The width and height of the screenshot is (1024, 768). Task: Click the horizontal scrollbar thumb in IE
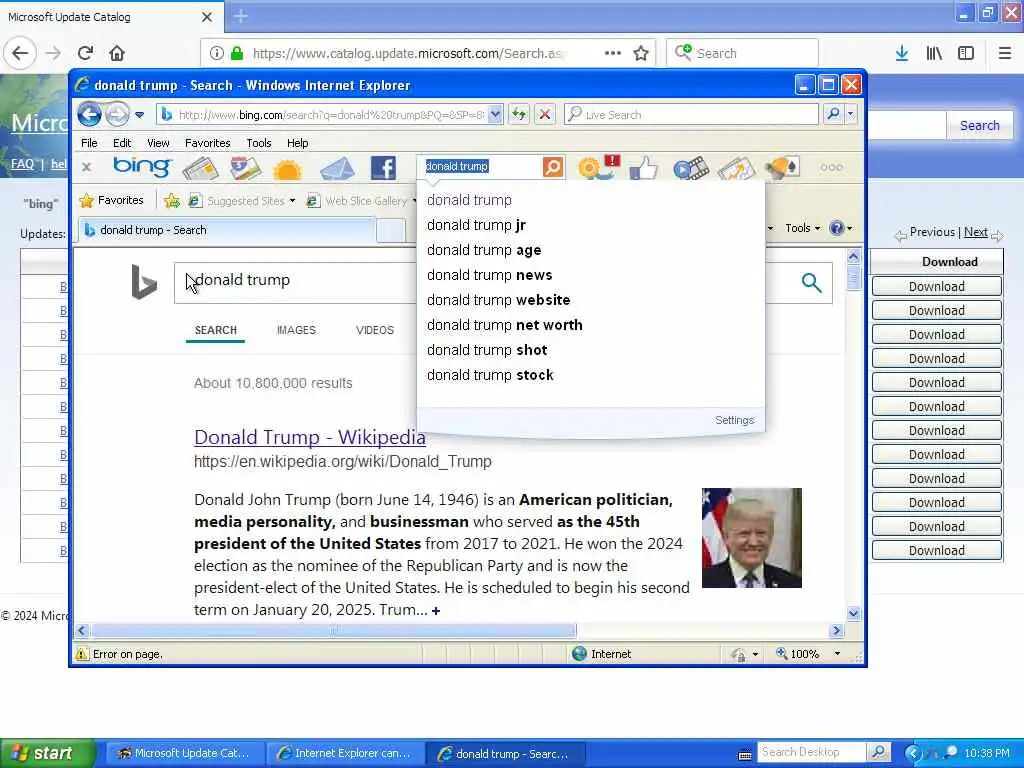click(334, 631)
